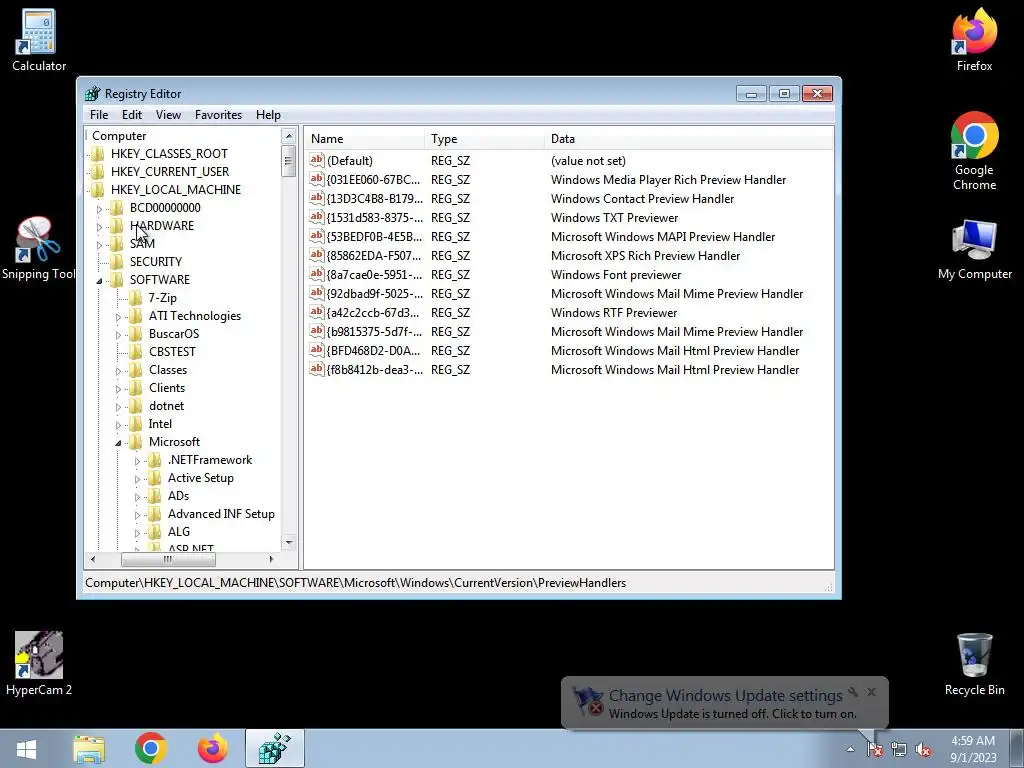Click icon of Windows RTF Previewer value
The width and height of the screenshot is (1024, 768).
tap(317, 312)
